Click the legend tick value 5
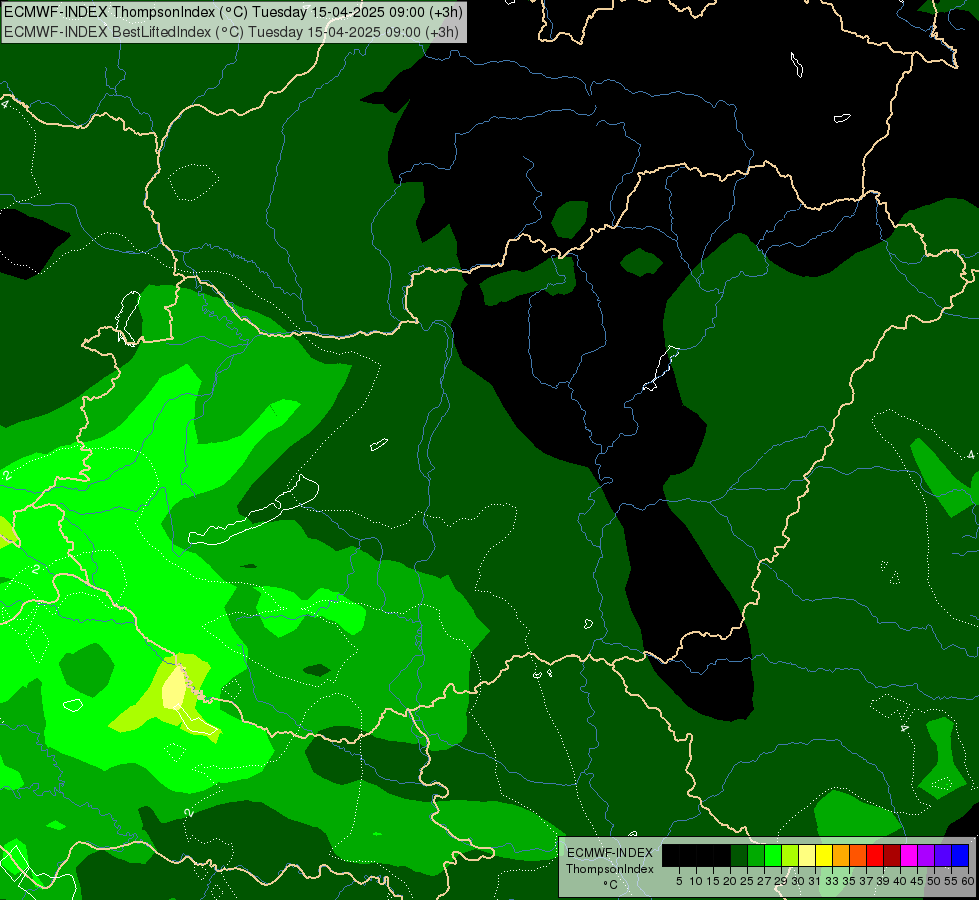This screenshot has width=979, height=900. (679, 881)
